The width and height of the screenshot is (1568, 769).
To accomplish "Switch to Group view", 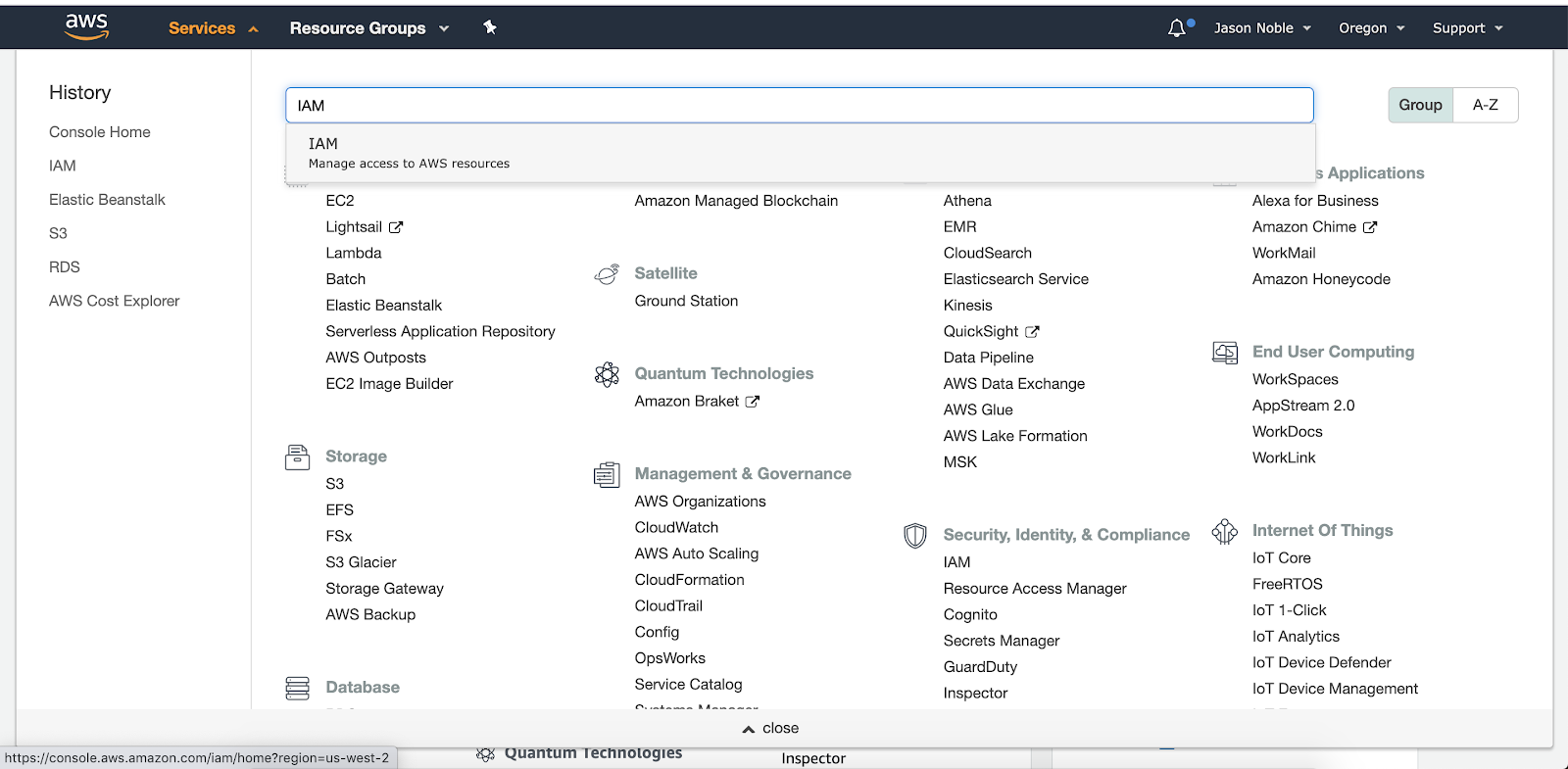I will click(x=1420, y=105).
